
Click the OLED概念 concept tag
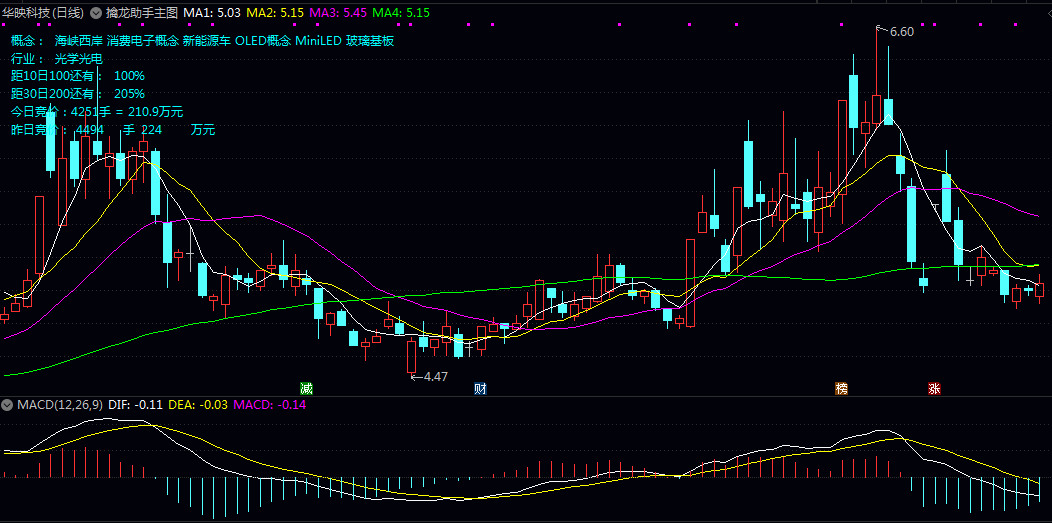263,41
